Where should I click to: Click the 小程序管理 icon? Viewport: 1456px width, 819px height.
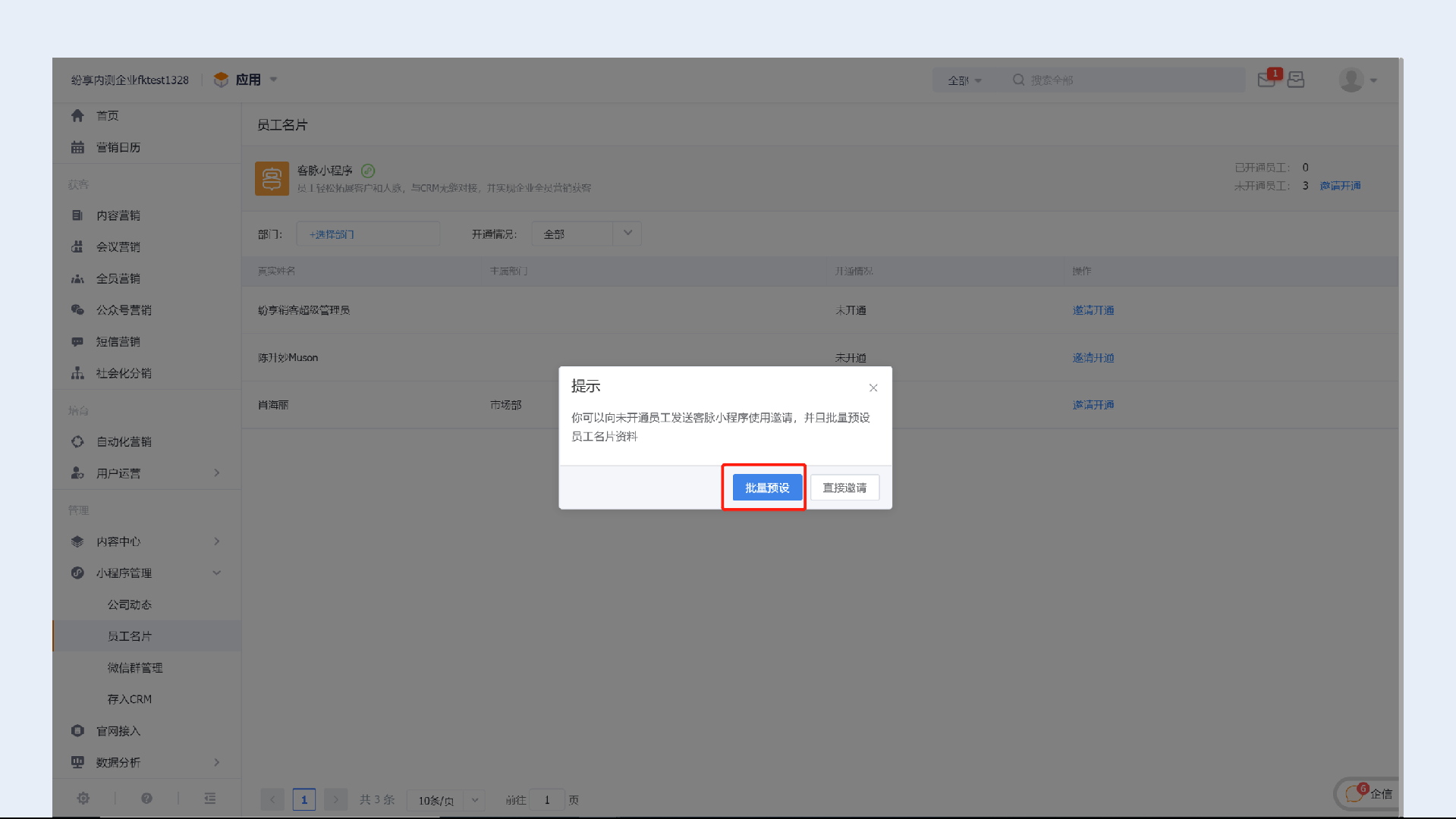(x=77, y=573)
